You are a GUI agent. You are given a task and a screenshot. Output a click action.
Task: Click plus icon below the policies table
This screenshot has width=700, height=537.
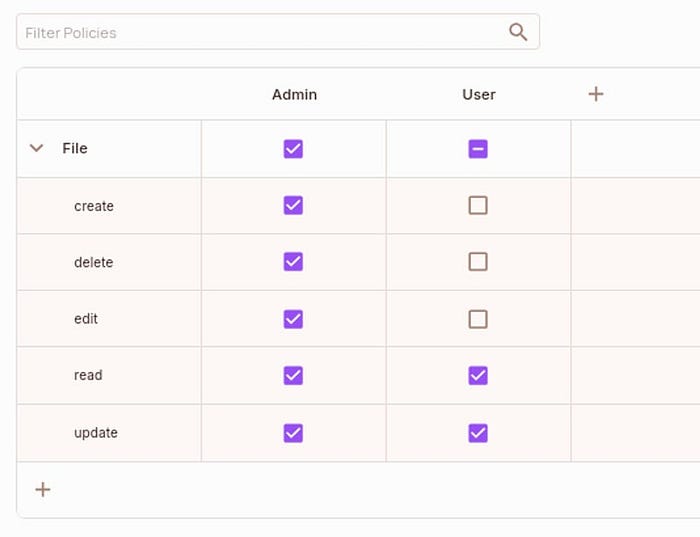tap(43, 489)
